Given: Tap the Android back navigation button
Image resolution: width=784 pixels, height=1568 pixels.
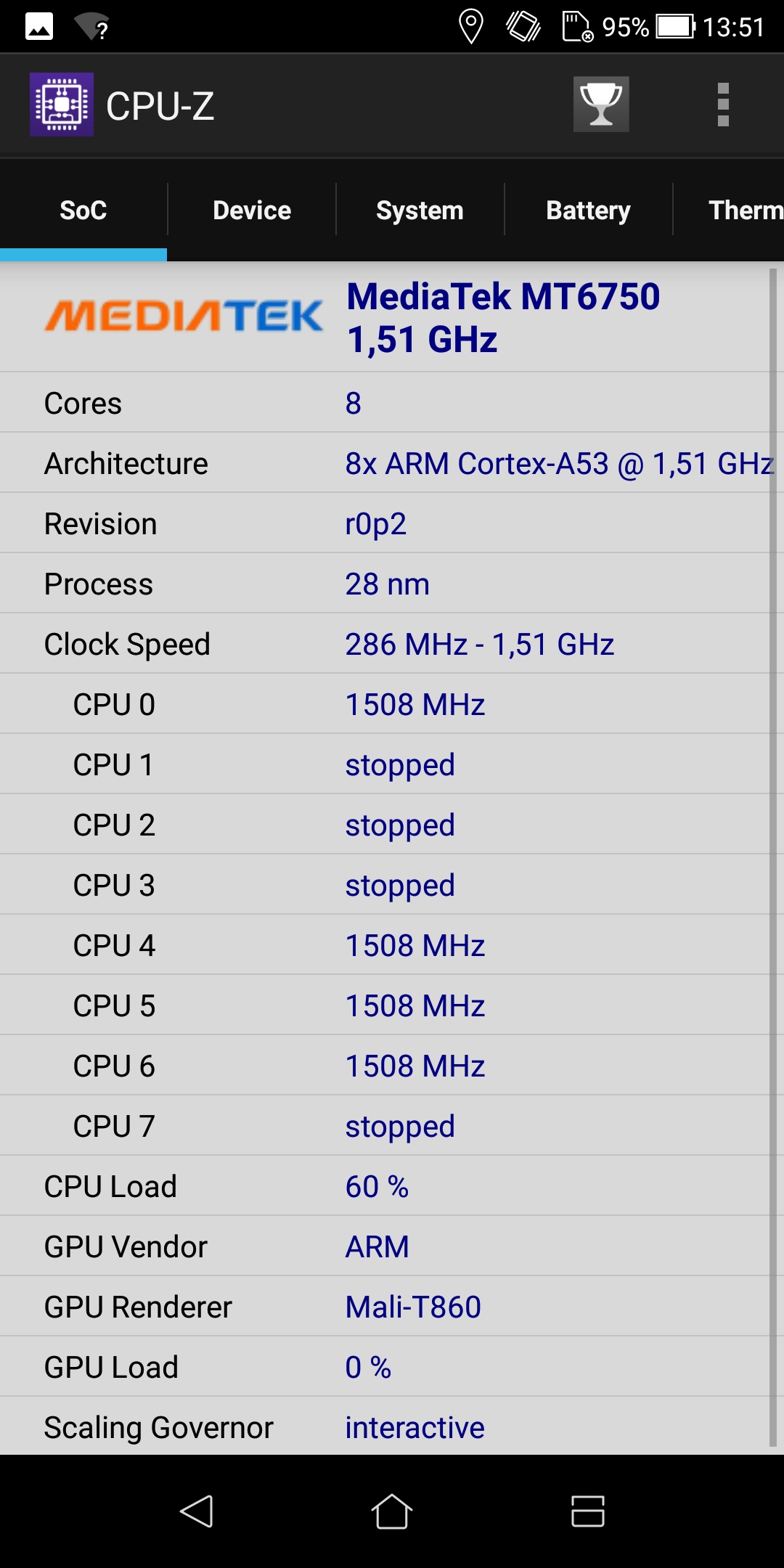Looking at the screenshot, I should 196,1511.
